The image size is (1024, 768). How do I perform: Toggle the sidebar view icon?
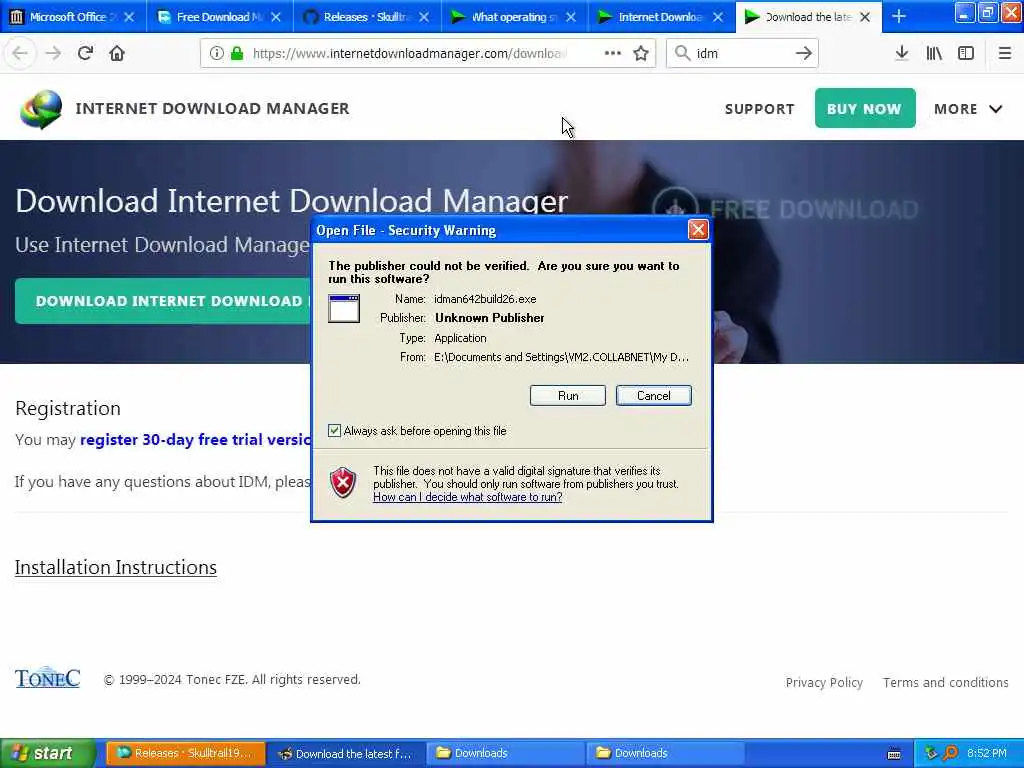966,54
